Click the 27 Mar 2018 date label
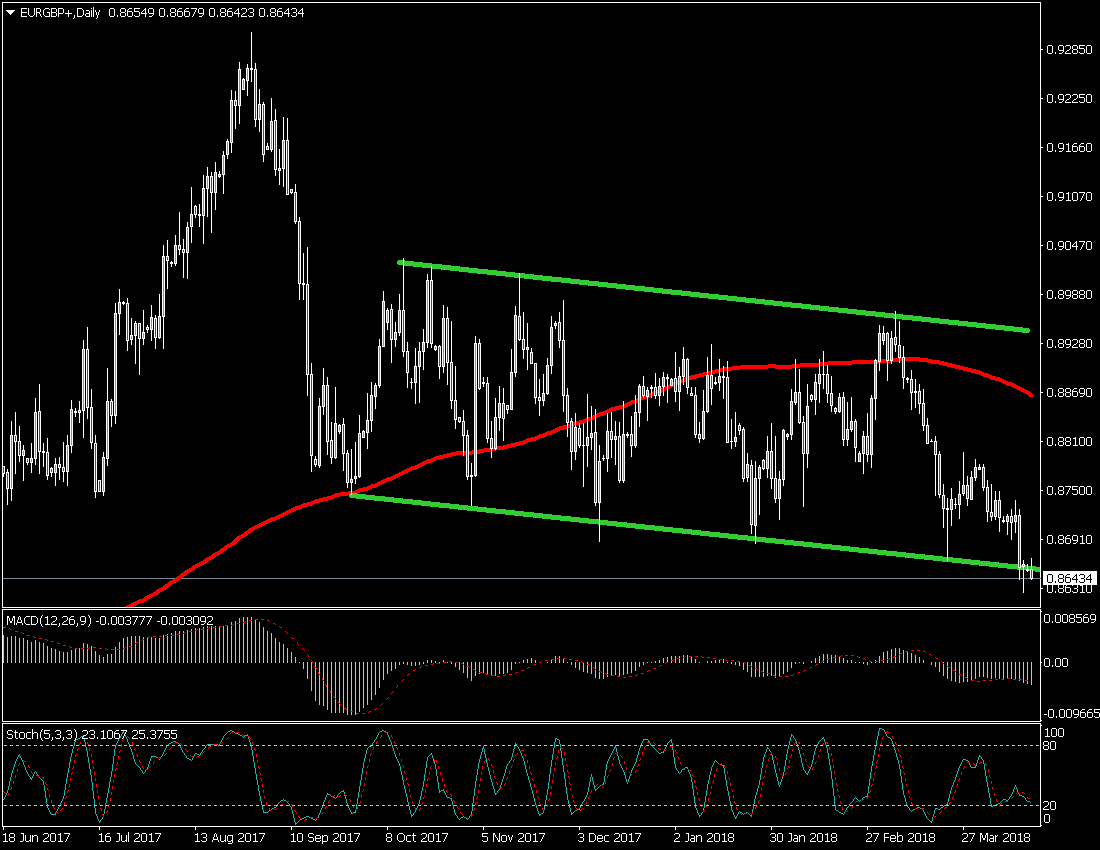 (x=996, y=836)
